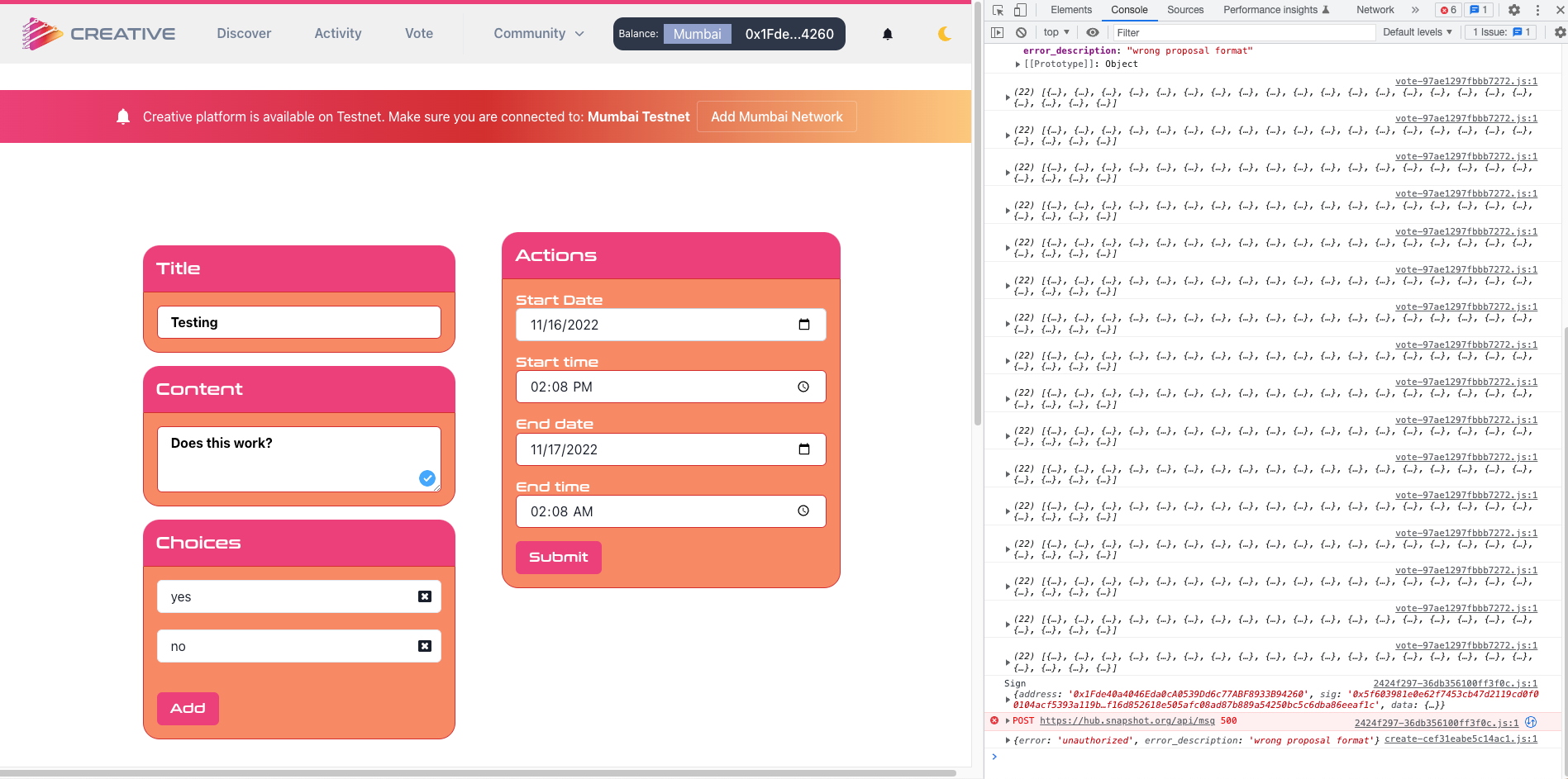1568x779 pixels.
Task: Open the Vote page
Action: tap(419, 34)
